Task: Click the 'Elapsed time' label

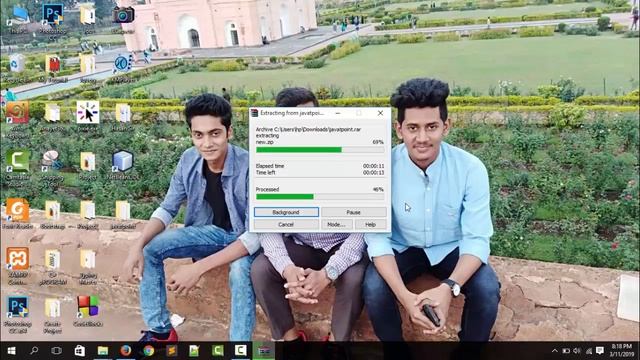Action: click(270, 166)
